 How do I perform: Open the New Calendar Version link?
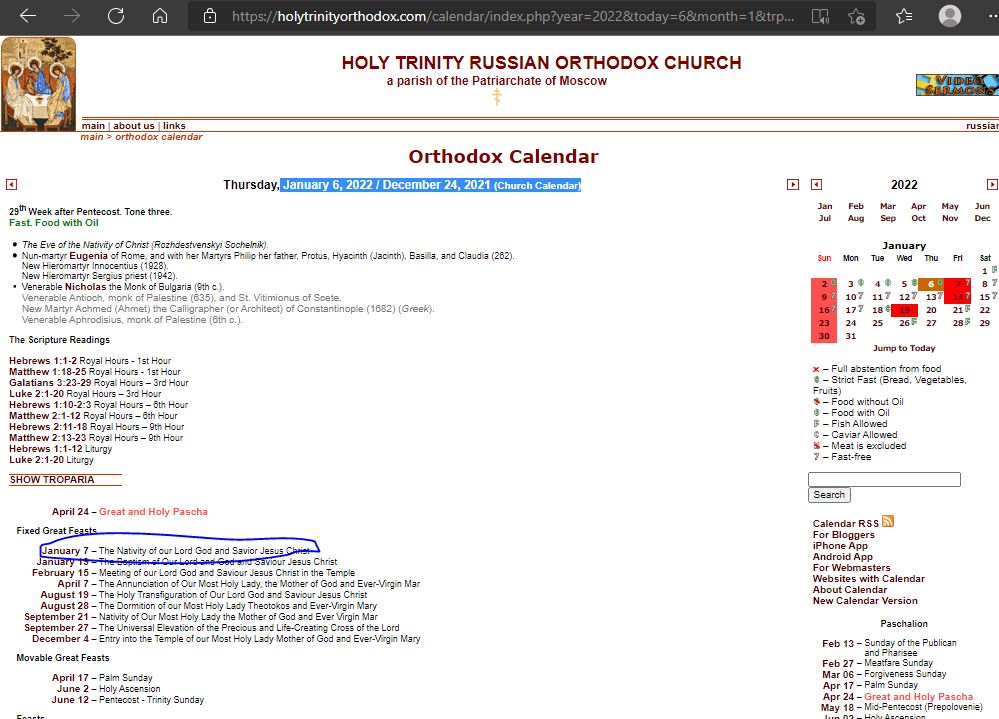pos(865,601)
